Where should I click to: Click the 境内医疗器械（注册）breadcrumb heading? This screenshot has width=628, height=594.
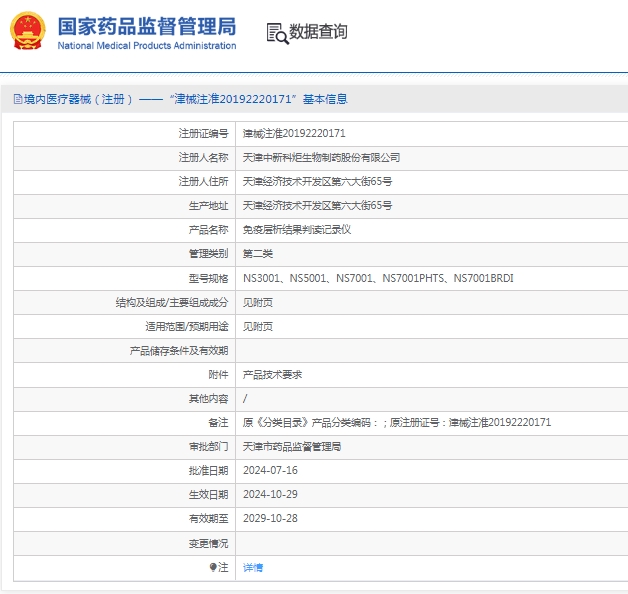(78, 99)
